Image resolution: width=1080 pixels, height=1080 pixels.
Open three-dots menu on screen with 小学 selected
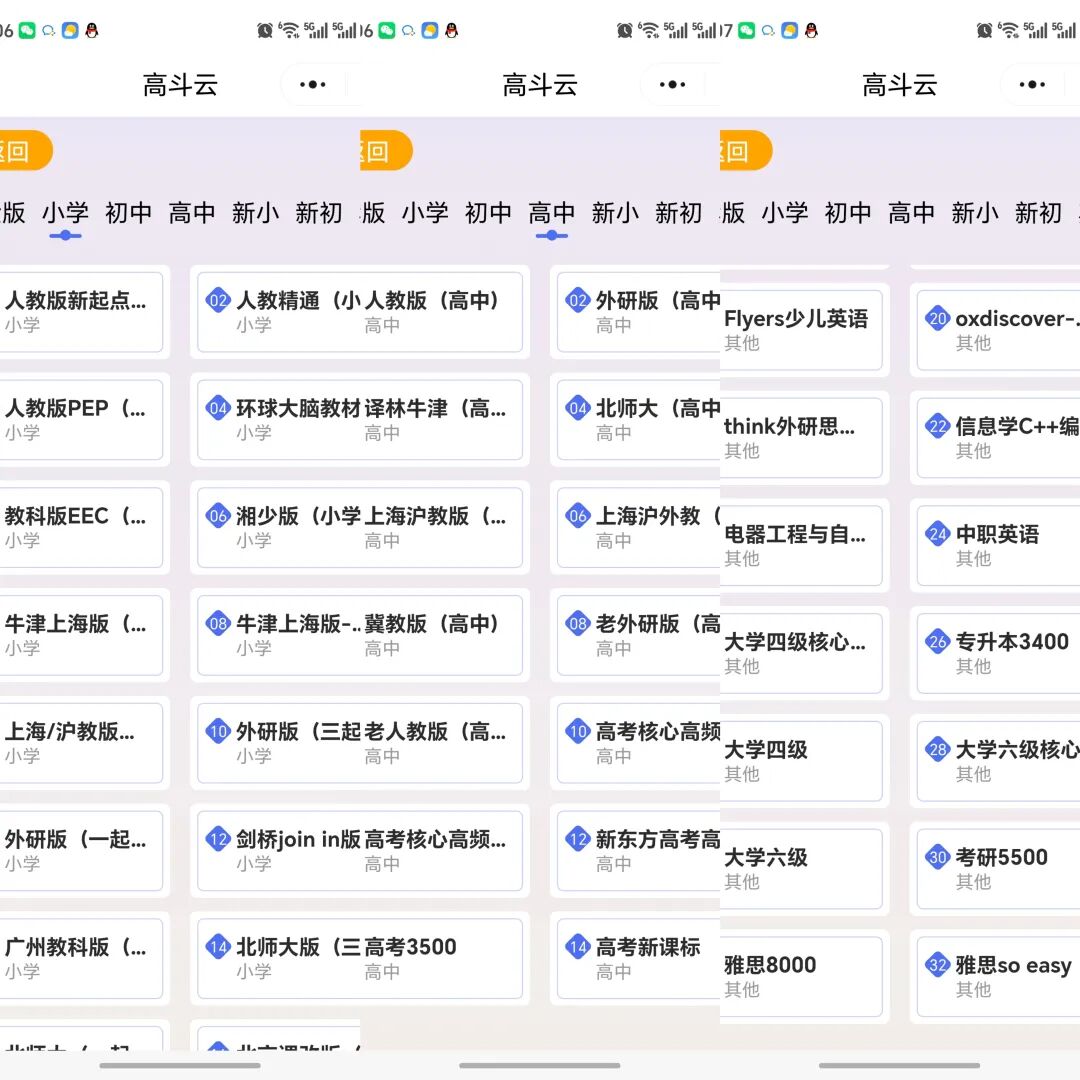click(313, 85)
